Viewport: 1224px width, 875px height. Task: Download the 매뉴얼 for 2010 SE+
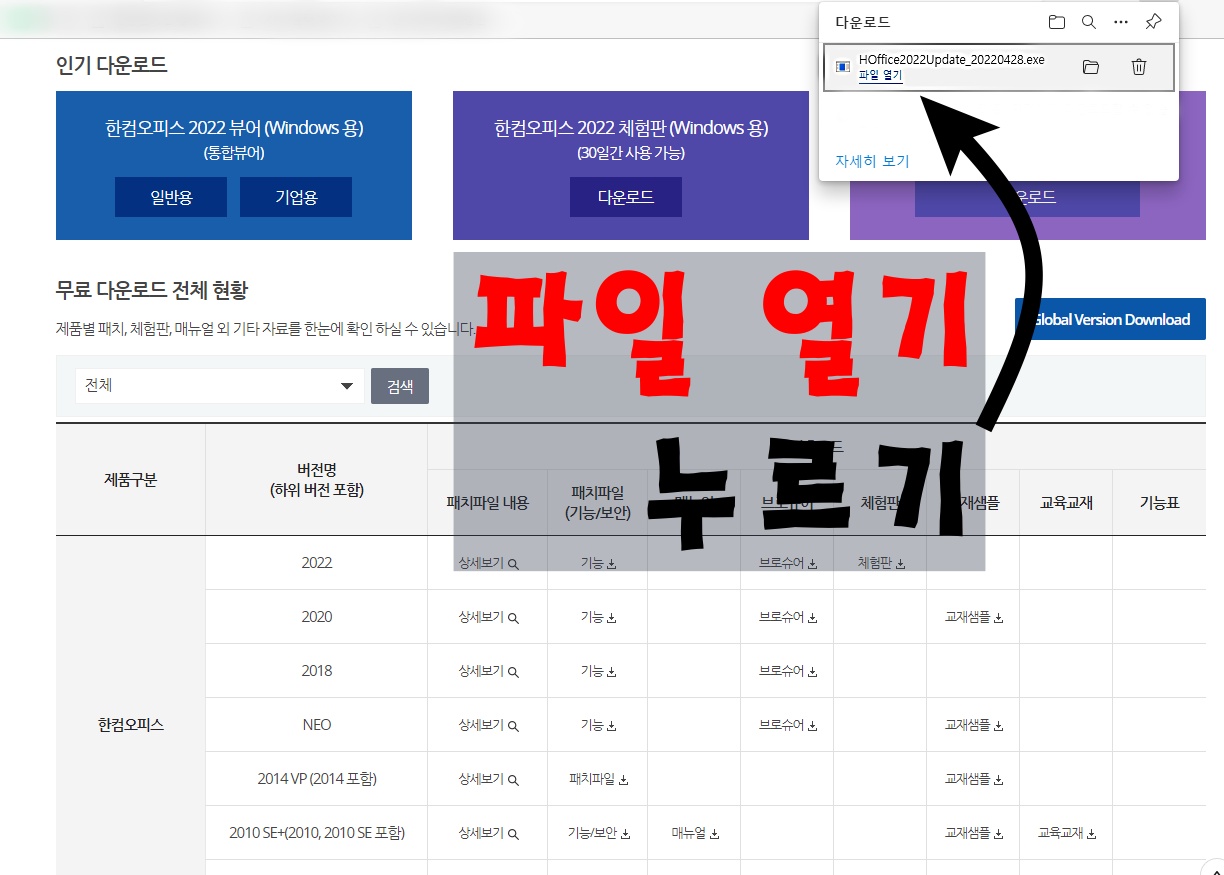click(695, 833)
